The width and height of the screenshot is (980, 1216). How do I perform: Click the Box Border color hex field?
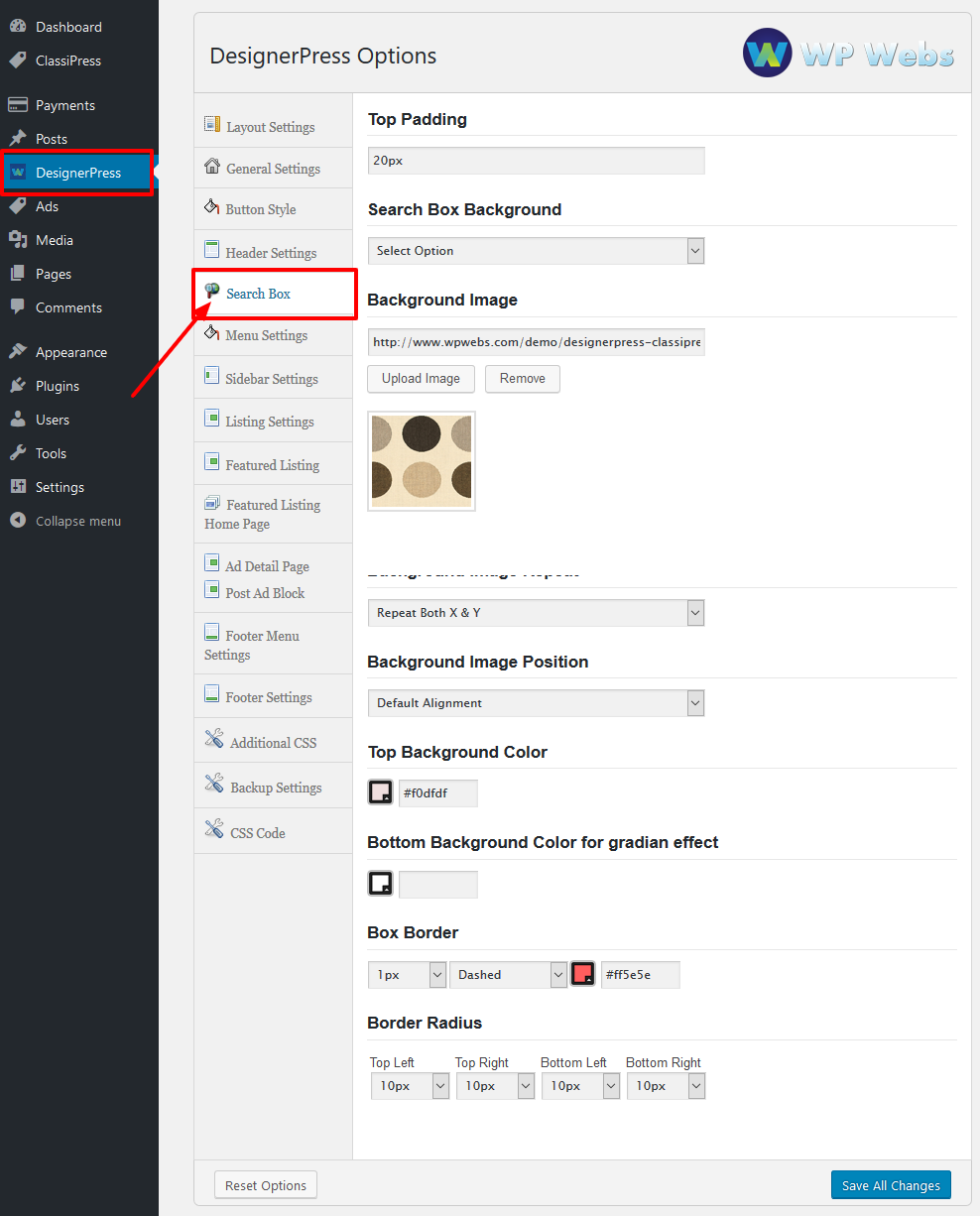pos(641,975)
